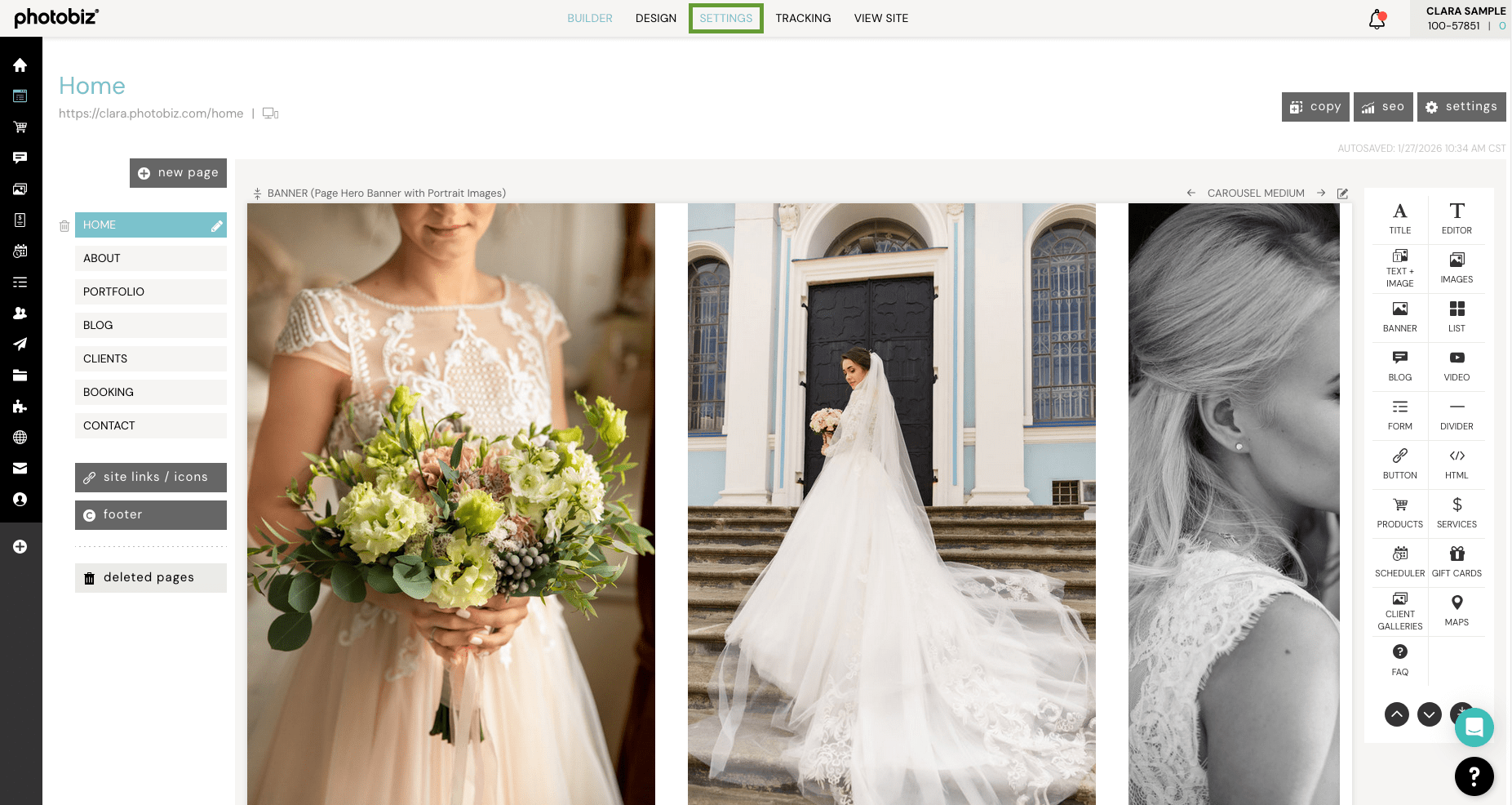Switch to previous banner layout arrow
The image size is (1512, 805).
pos(1191,193)
